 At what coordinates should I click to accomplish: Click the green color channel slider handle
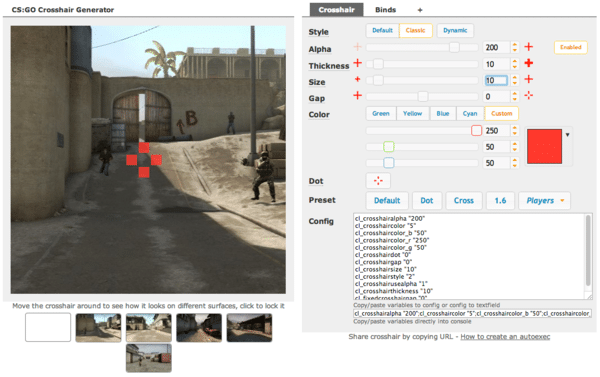pos(388,147)
